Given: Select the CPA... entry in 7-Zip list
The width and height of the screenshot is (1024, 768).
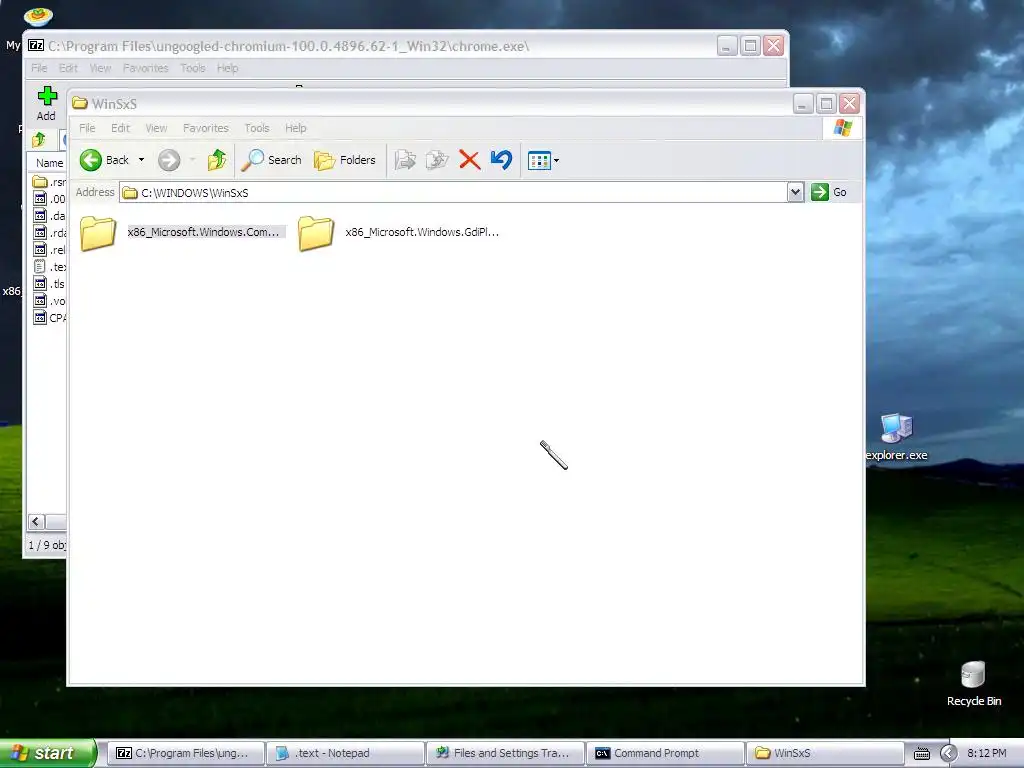Looking at the screenshot, I should click(50, 317).
